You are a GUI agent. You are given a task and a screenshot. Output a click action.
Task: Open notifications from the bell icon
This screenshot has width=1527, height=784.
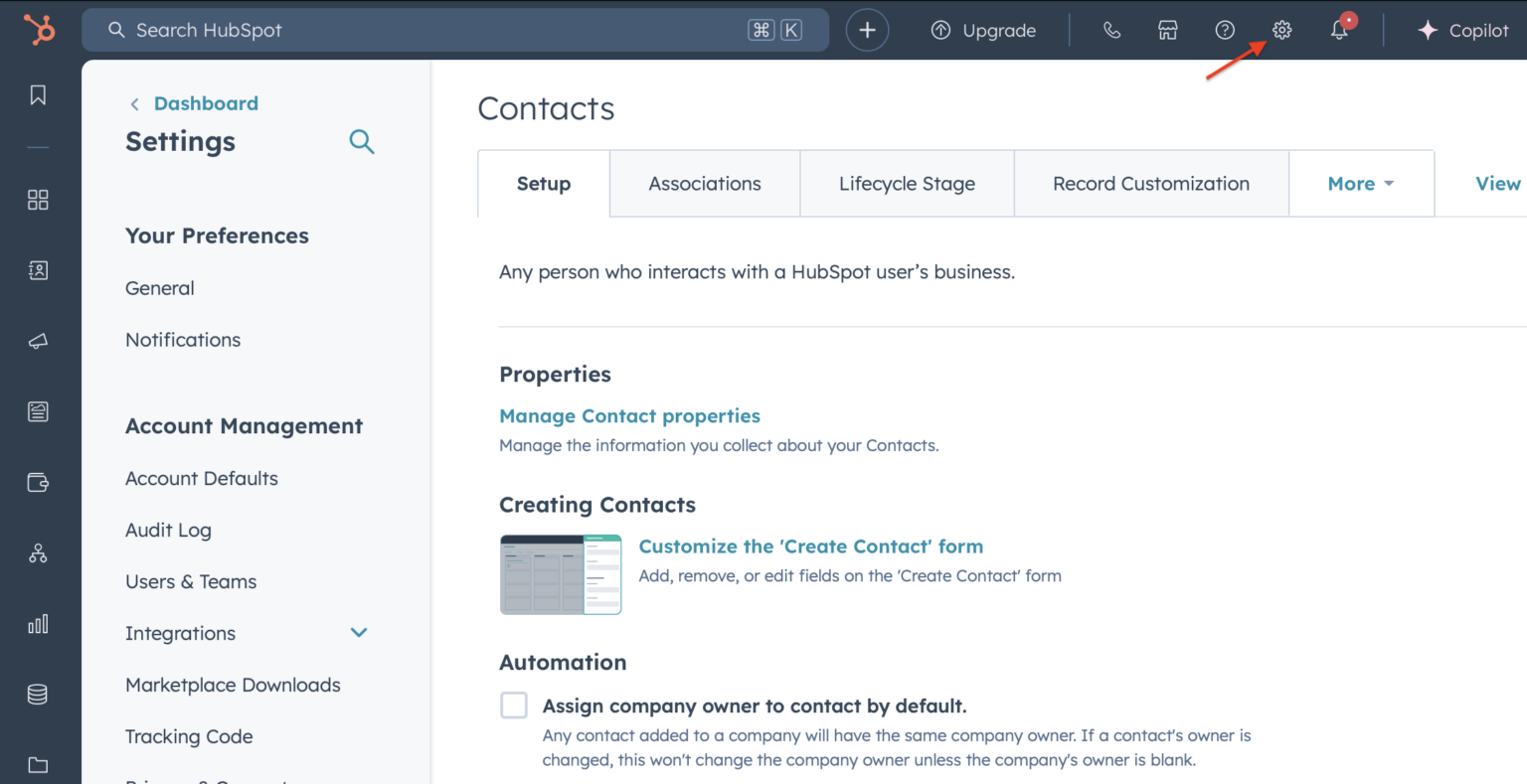point(1338,30)
